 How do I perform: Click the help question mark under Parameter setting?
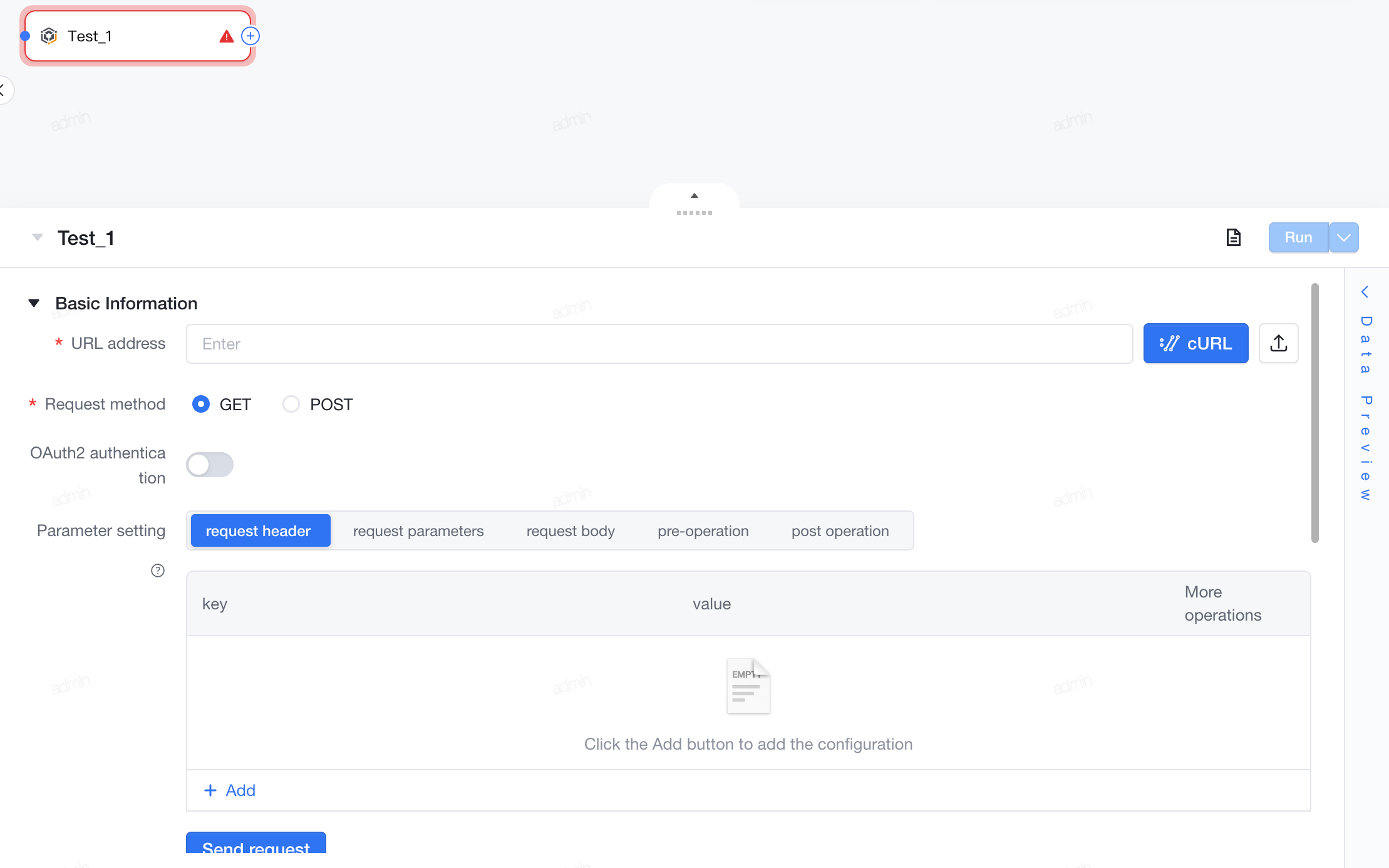click(158, 571)
